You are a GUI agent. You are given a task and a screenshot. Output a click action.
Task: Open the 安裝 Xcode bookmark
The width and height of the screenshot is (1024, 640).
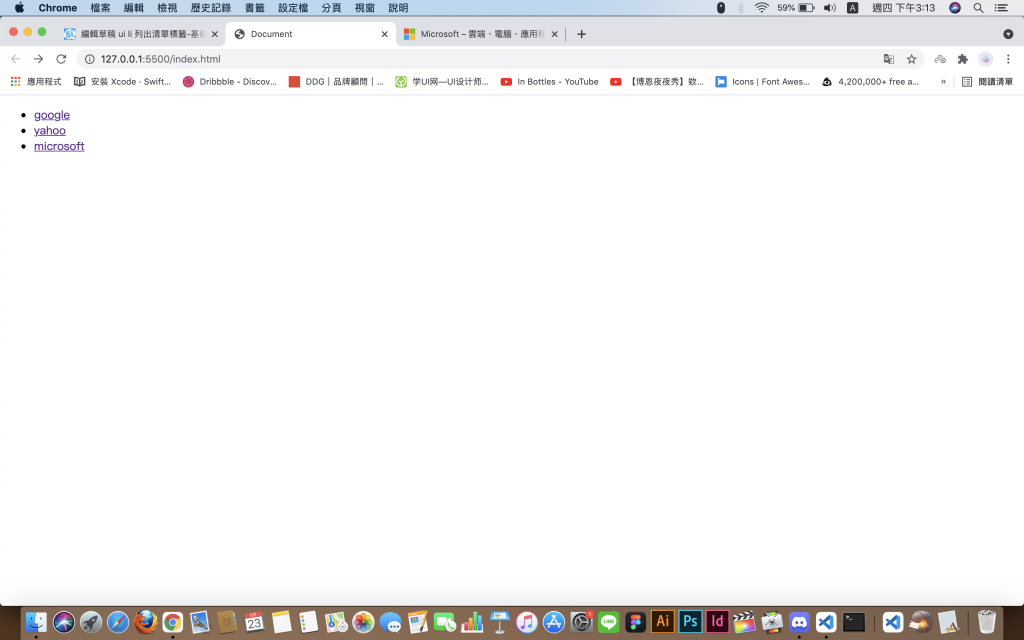tap(122, 82)
